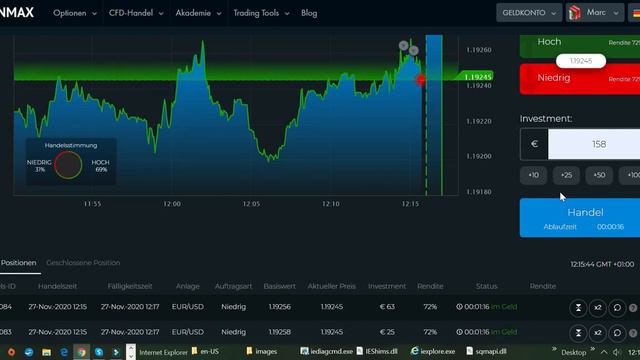The image size is (640, 360).
Task: Expand the Desktop toolbar chevron in taskbar
Action: pyautogui.click(x=592, y=349)
